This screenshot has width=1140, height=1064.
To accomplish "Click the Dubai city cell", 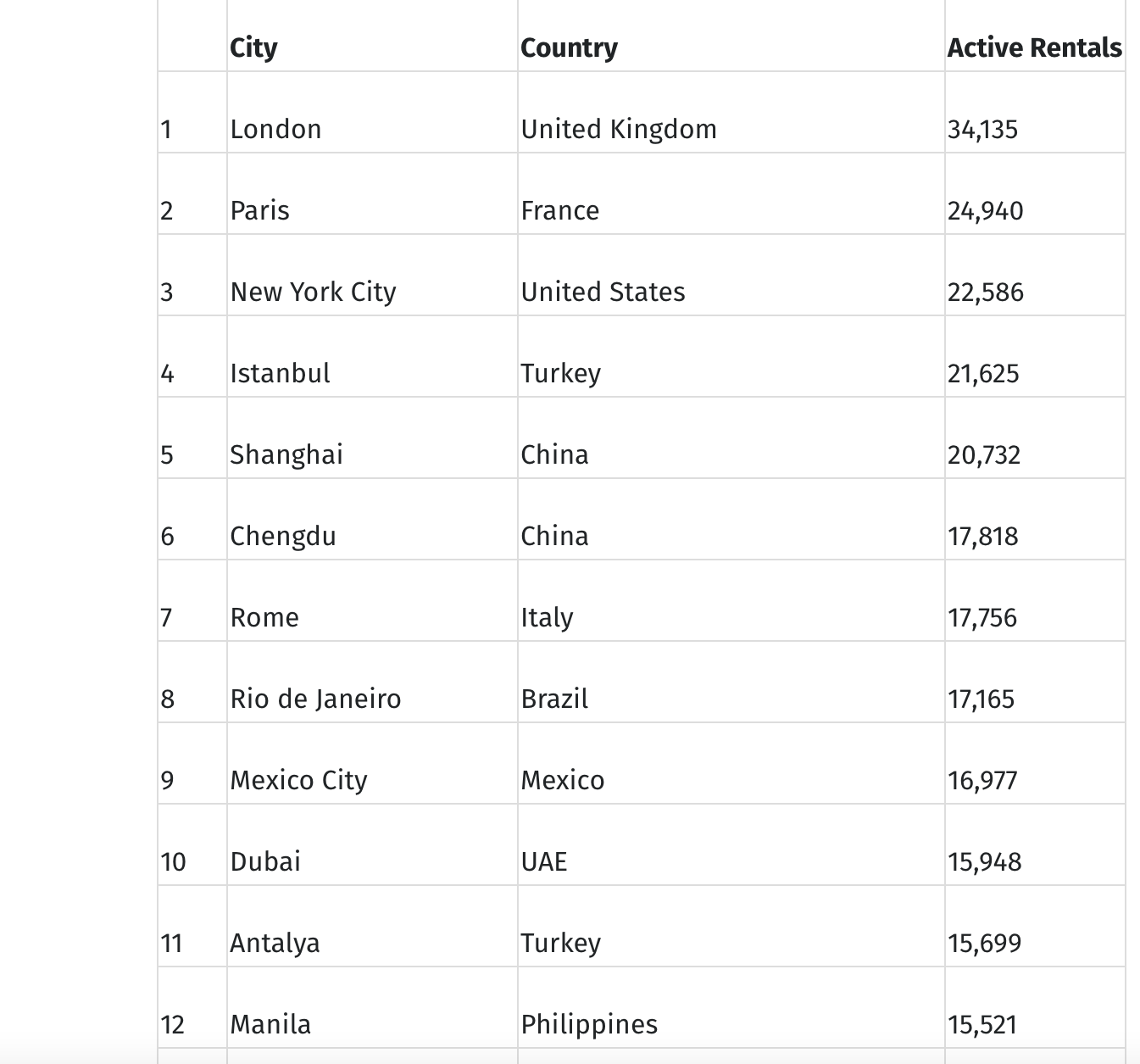I will (x=265, y=861).
